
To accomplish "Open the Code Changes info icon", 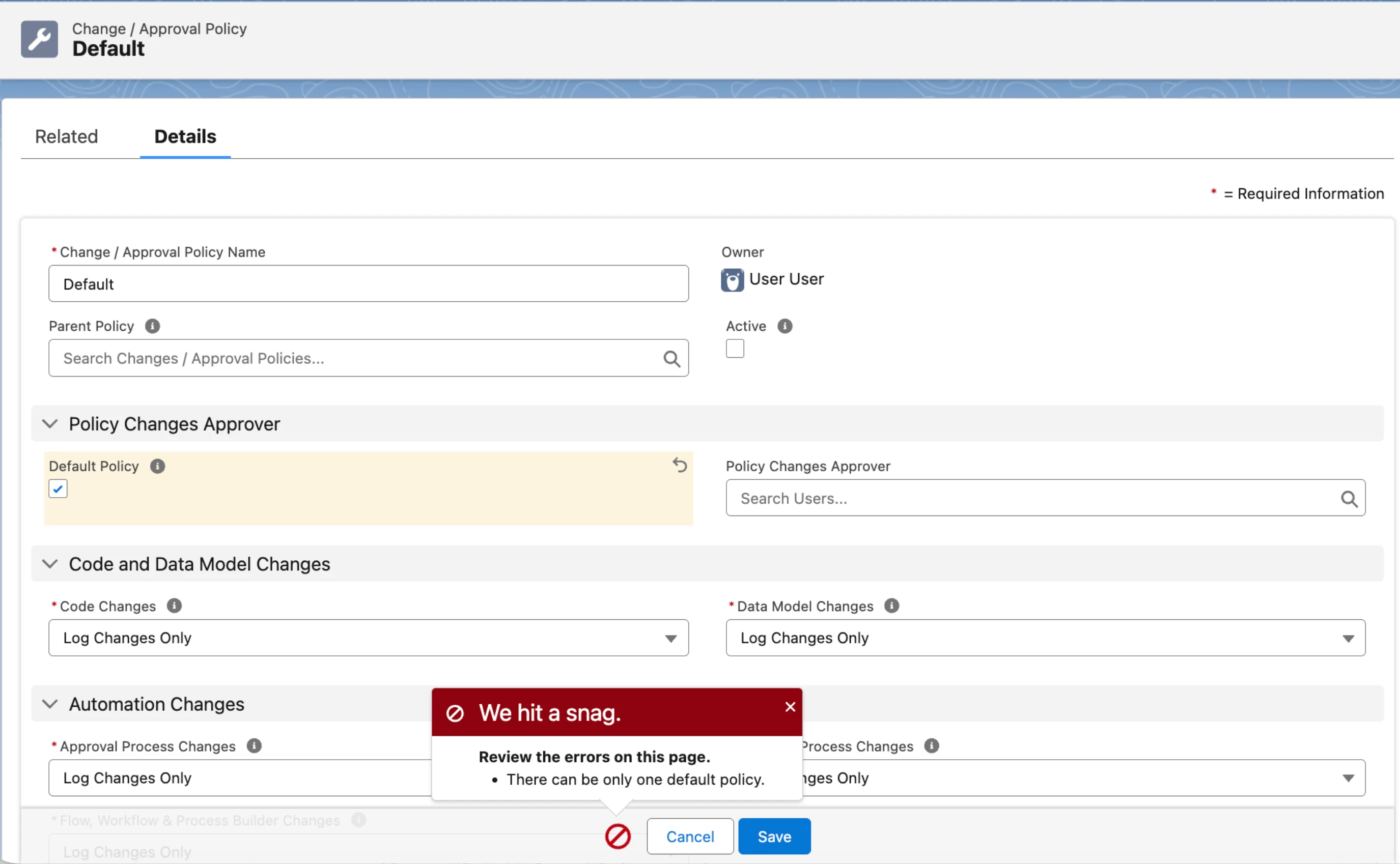I will point(174,606).
